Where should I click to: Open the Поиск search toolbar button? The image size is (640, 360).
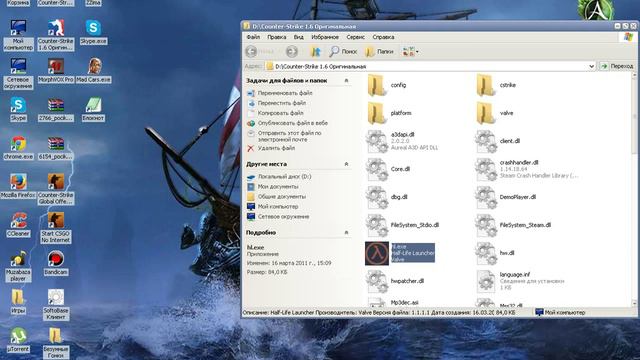[x=343, y=51]
